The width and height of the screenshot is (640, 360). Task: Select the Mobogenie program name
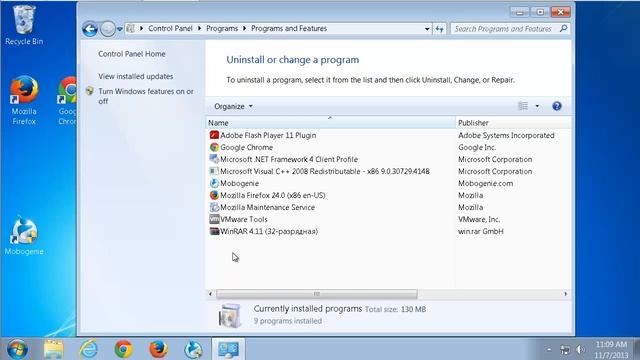[x=240, y=183]
